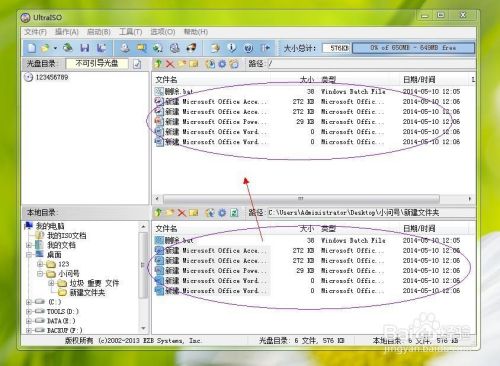The height and width of the screenshot is (366, 500).
Task: Click the 0% of 650MB capacity bar
Action: (x=413, y=48)
